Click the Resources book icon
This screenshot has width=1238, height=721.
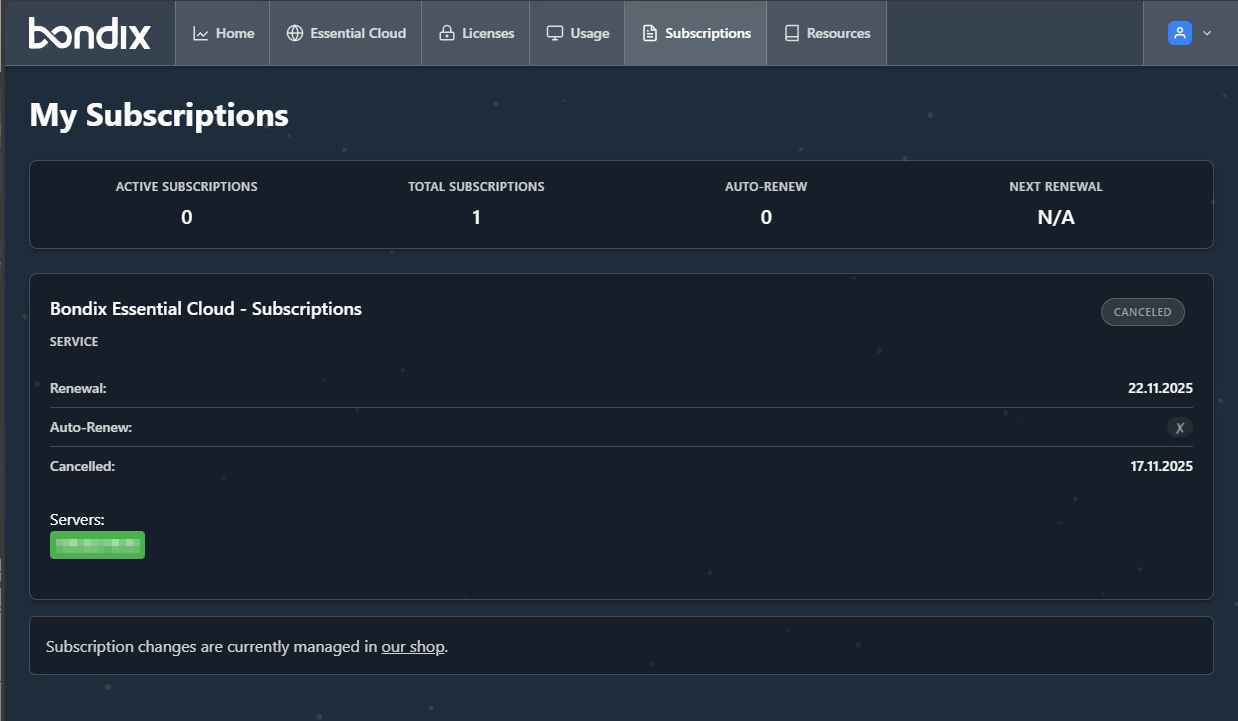(x=792, y=33)
